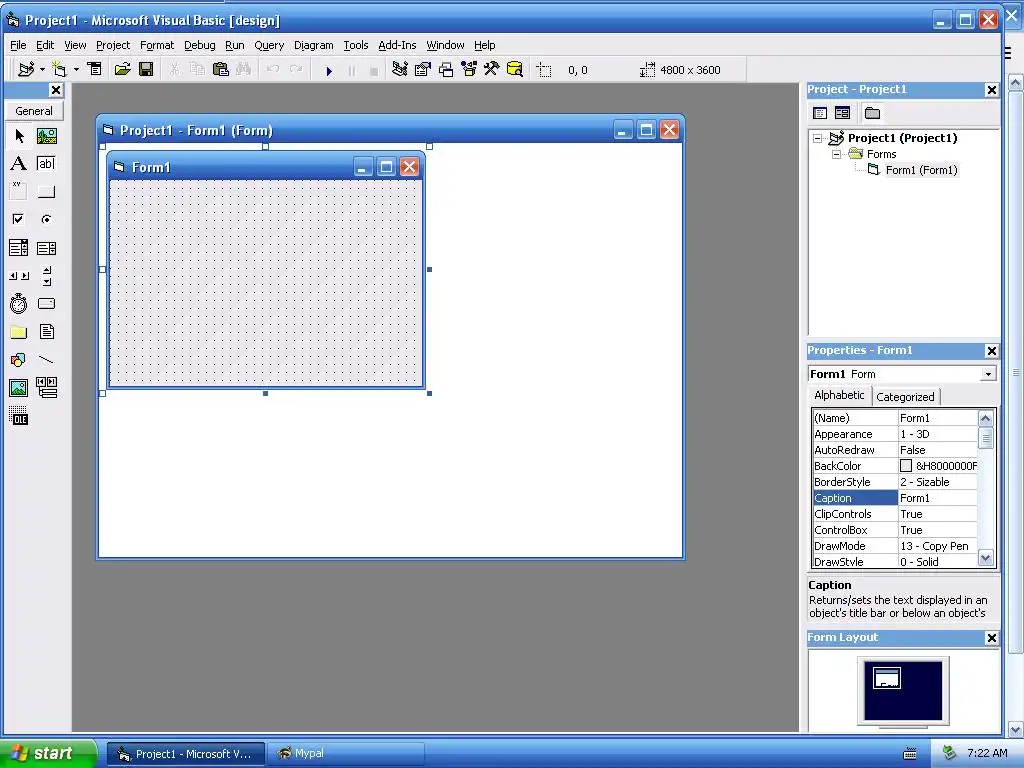Select the Label tool
The image size is (1024, 768).
point(19,163)
